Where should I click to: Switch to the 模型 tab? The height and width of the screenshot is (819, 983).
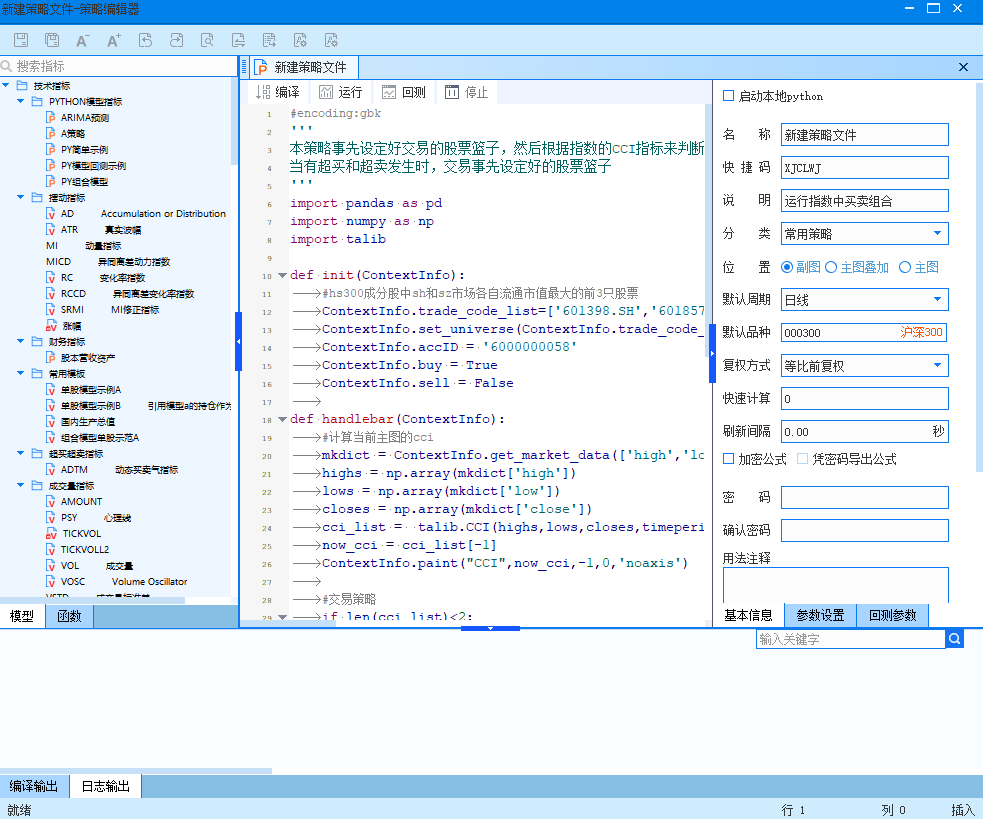coord(23,616)
